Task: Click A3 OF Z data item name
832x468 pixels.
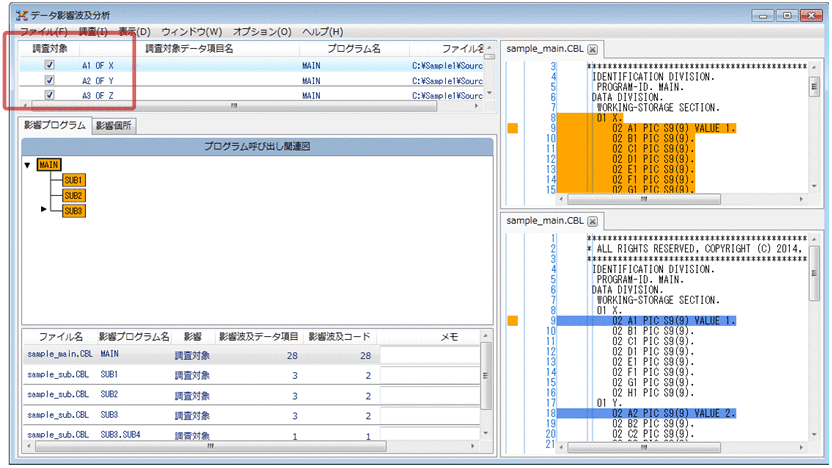Action: pyautogui.click(x=98, y=96)
